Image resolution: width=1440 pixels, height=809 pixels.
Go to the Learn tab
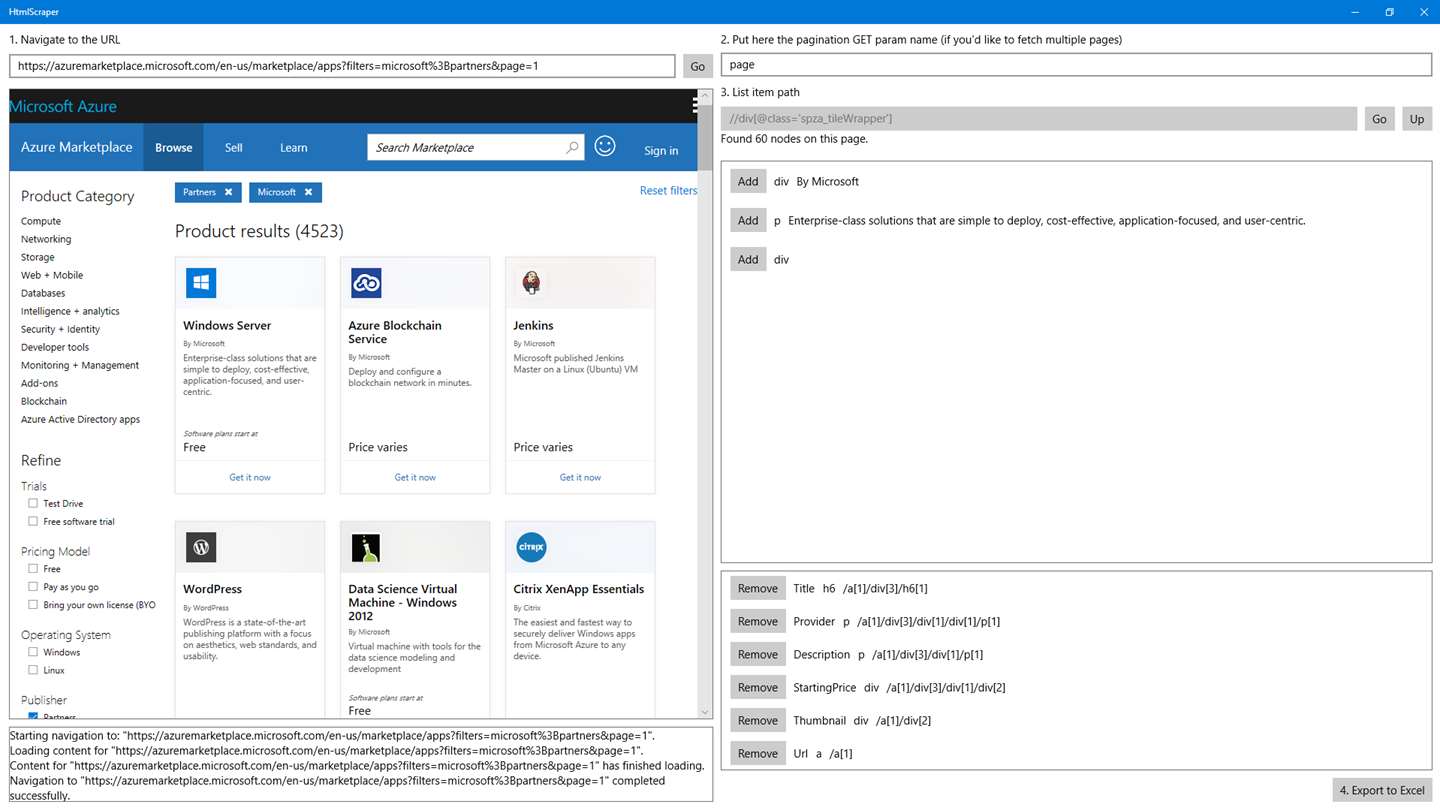point(293,147)
